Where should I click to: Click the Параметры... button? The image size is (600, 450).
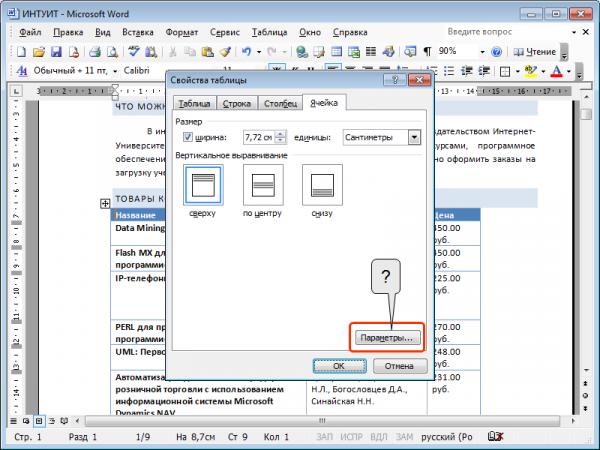click(x=387, y=338)
